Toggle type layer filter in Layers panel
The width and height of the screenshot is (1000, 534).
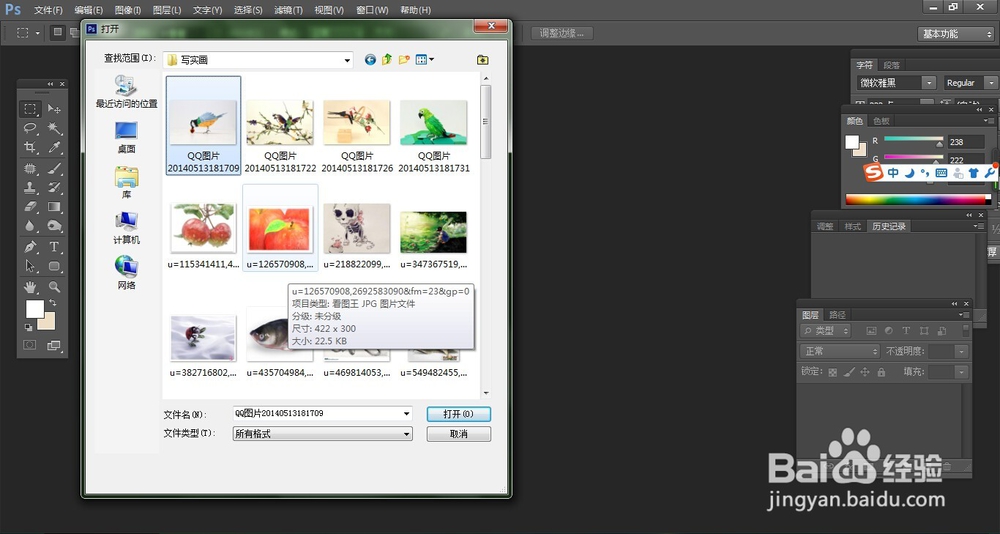coord(906,331)
